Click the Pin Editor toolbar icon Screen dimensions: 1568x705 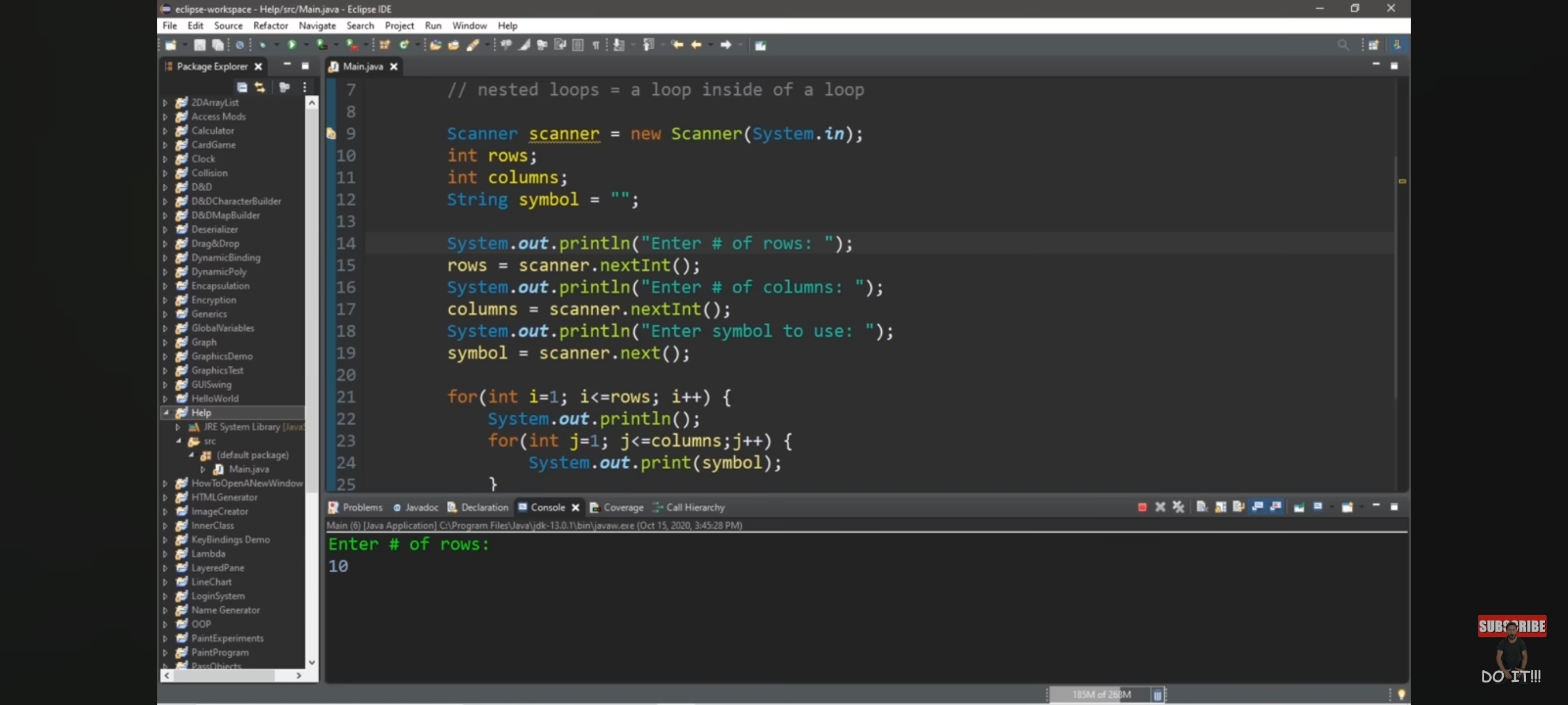(760, 45)
